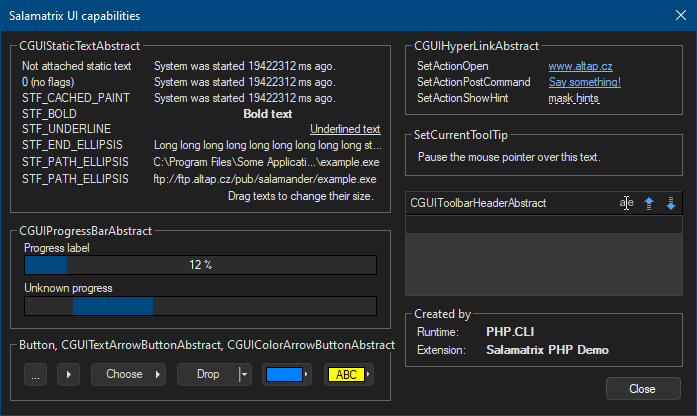Viewport: 697px width, 416px height.
Task: Click the window title bar text
Action: coord(74,16)
